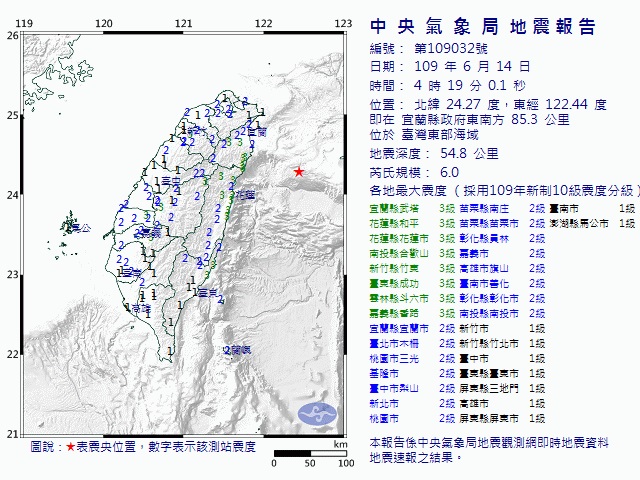
Task: Click the Central Weather Bureau logo on the map
Action: pos(318,413)
